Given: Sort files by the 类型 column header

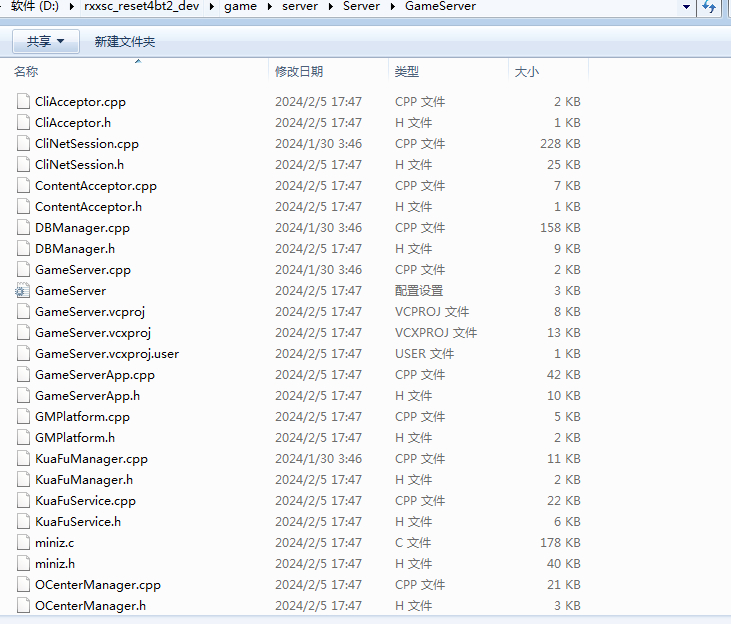Looking at the screenshot, I should [x=407, y=72].
